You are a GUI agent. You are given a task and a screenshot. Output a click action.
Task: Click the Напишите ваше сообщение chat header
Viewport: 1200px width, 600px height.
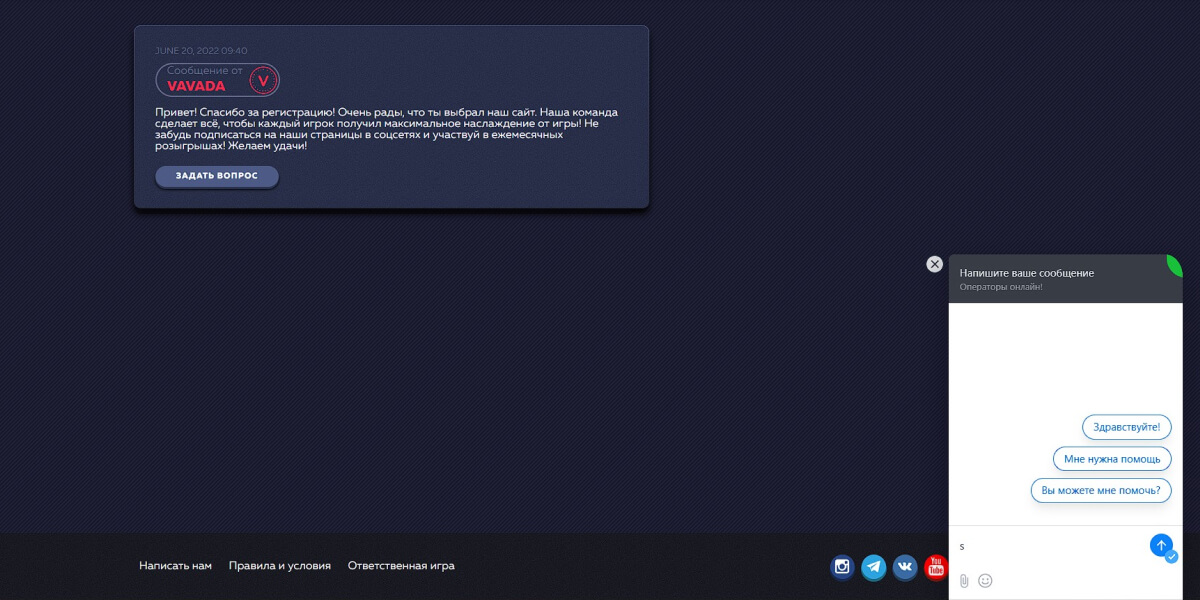tap(1026, 273)
